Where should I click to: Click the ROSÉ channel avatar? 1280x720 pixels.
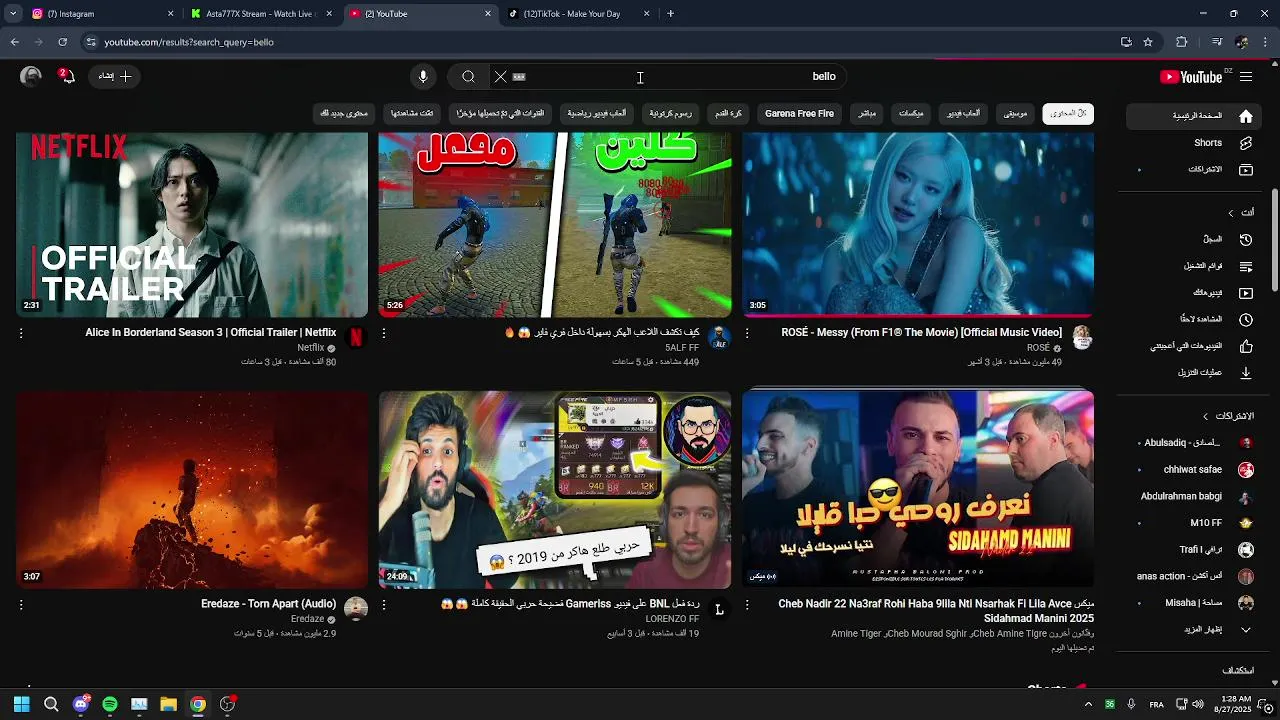(x=1082, y=337)
